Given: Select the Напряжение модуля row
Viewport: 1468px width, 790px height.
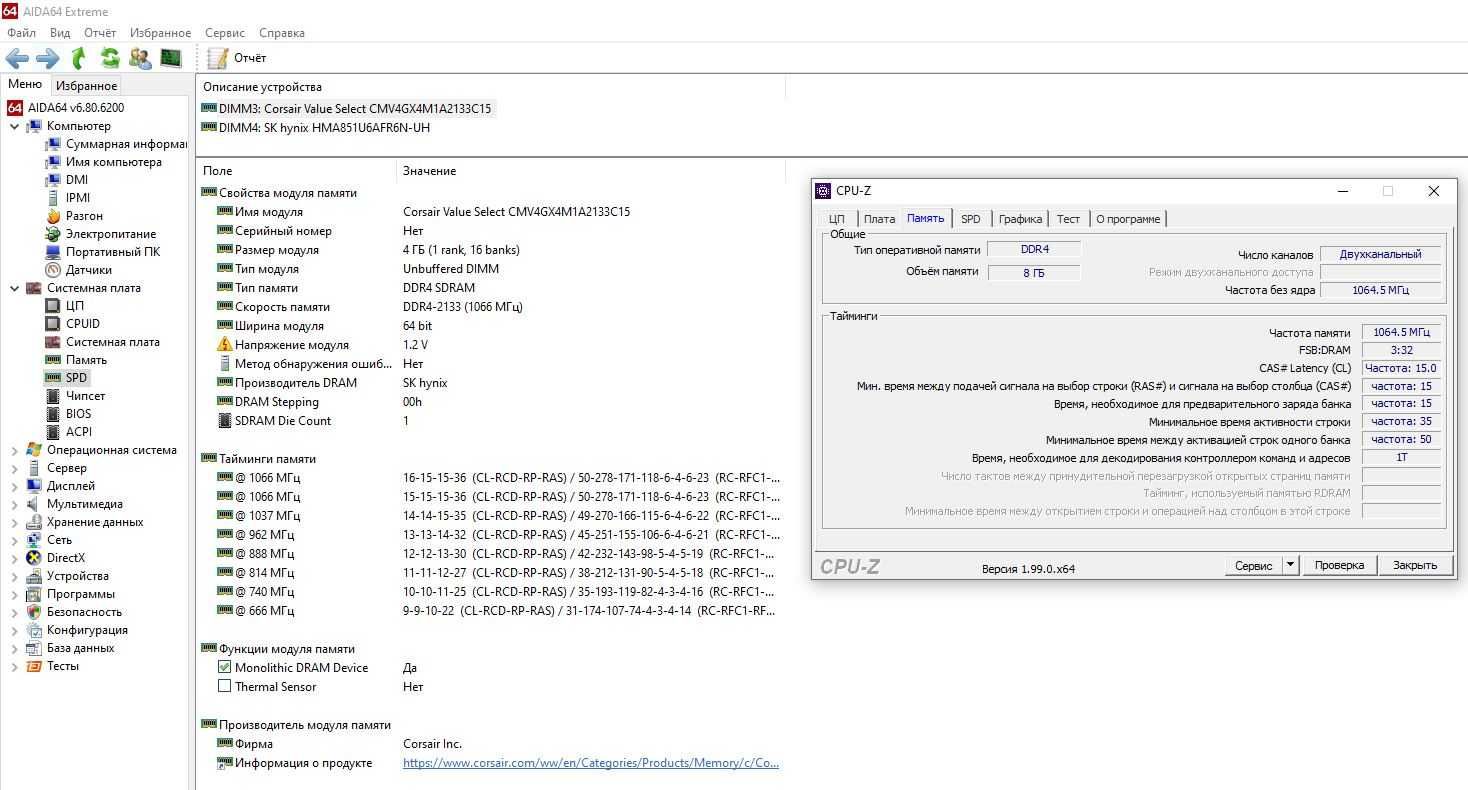Looking at the screenshot, I should pos(490,345).
